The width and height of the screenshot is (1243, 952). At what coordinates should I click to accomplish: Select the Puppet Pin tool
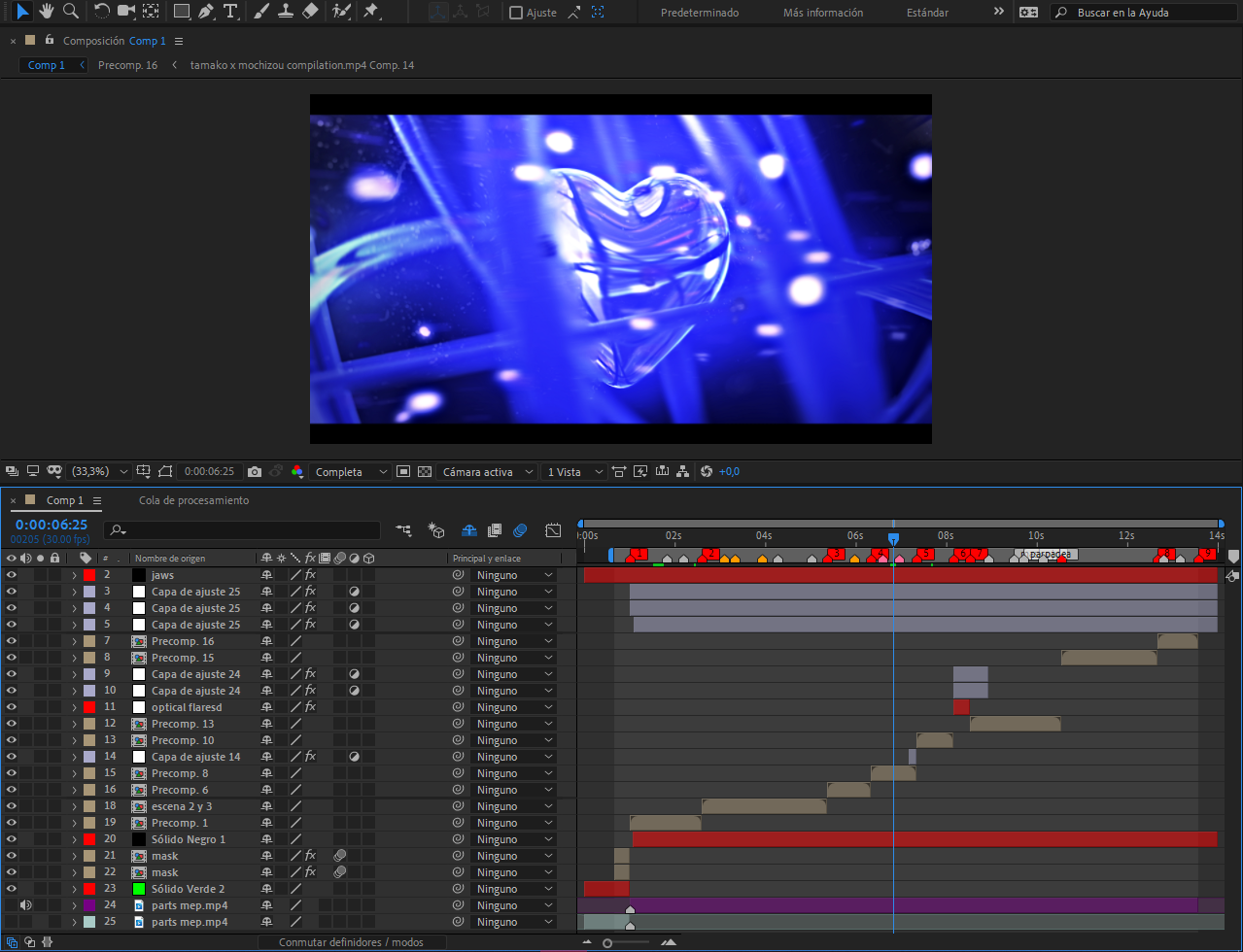point(370,12)
